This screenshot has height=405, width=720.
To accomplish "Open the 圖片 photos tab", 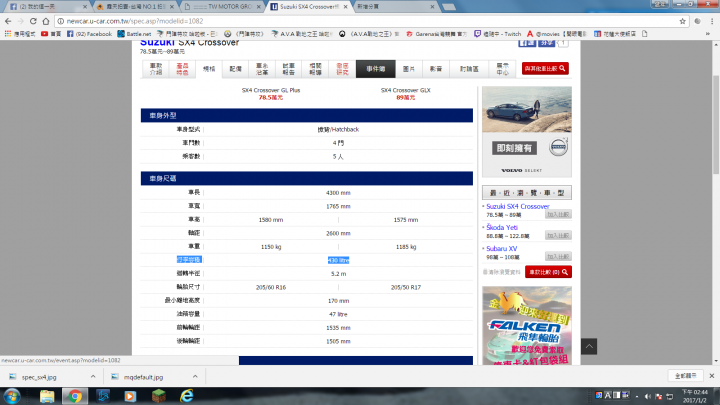I will (409, 69).
